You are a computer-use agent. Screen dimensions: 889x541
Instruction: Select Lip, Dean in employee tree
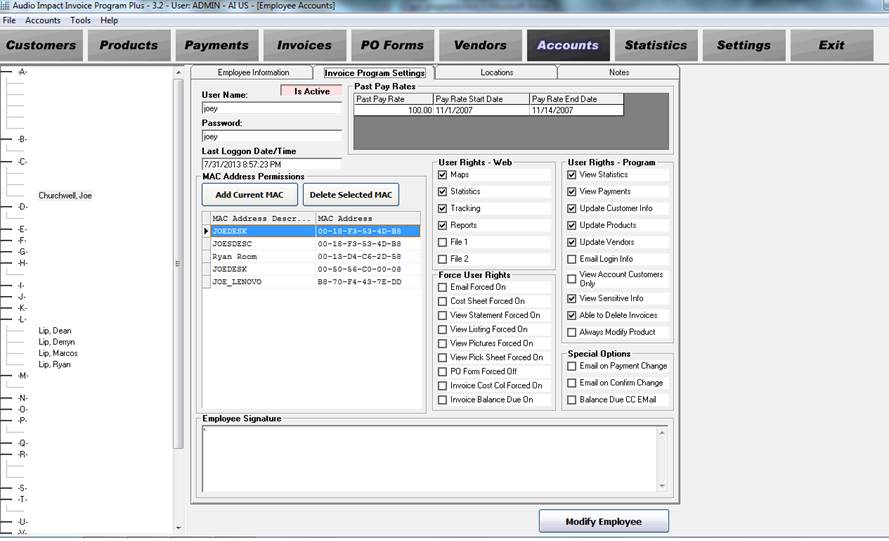[x=55, y=330]
